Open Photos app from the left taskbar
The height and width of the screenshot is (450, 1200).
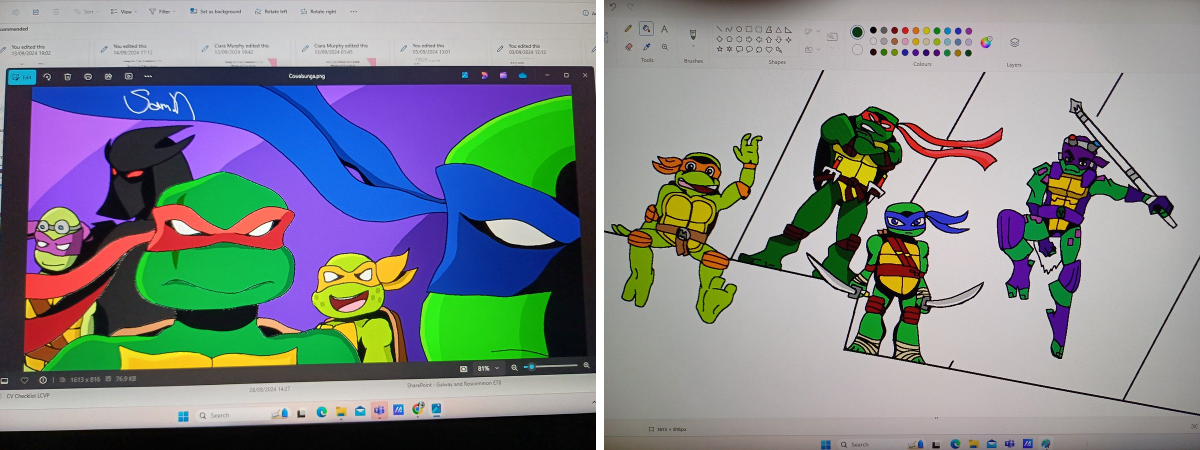click(x=436, y=408)
